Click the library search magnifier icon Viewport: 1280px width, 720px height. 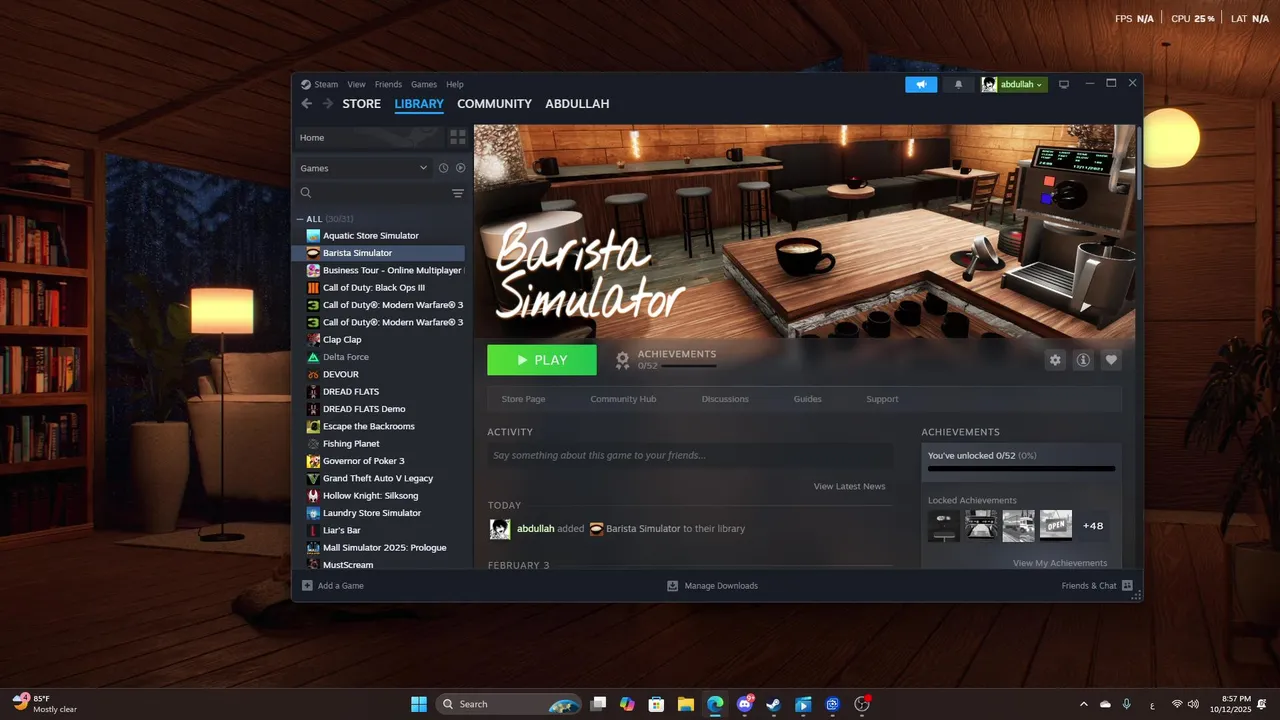pyautogui.click(x=306, y=193)
